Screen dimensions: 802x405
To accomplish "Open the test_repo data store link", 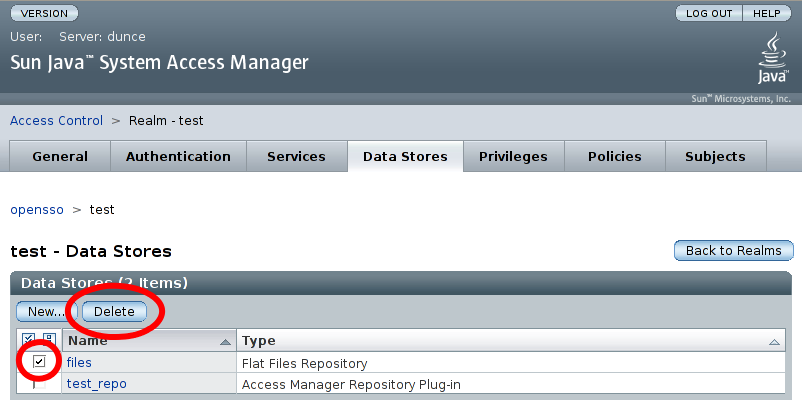I will tap(97, 384).
